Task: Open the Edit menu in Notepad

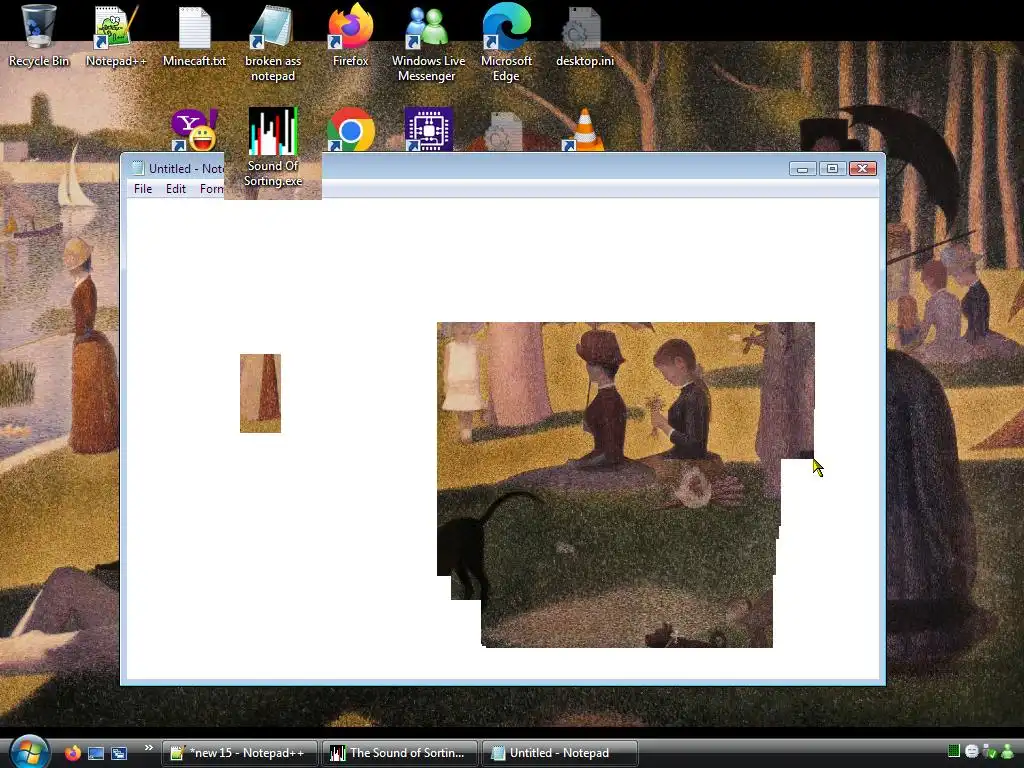Action: (176, 189)
